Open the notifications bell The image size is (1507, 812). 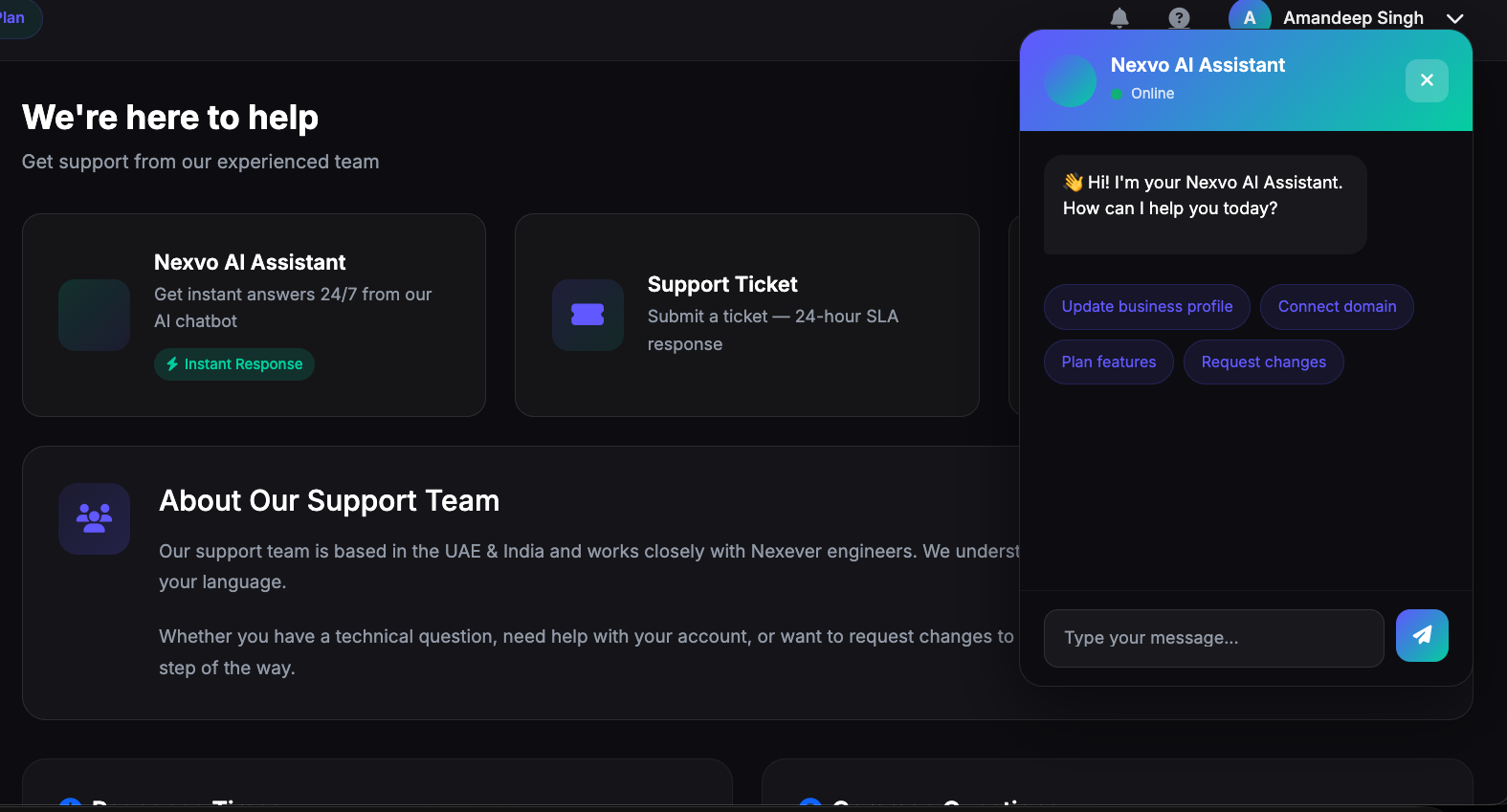(1119, 18)
